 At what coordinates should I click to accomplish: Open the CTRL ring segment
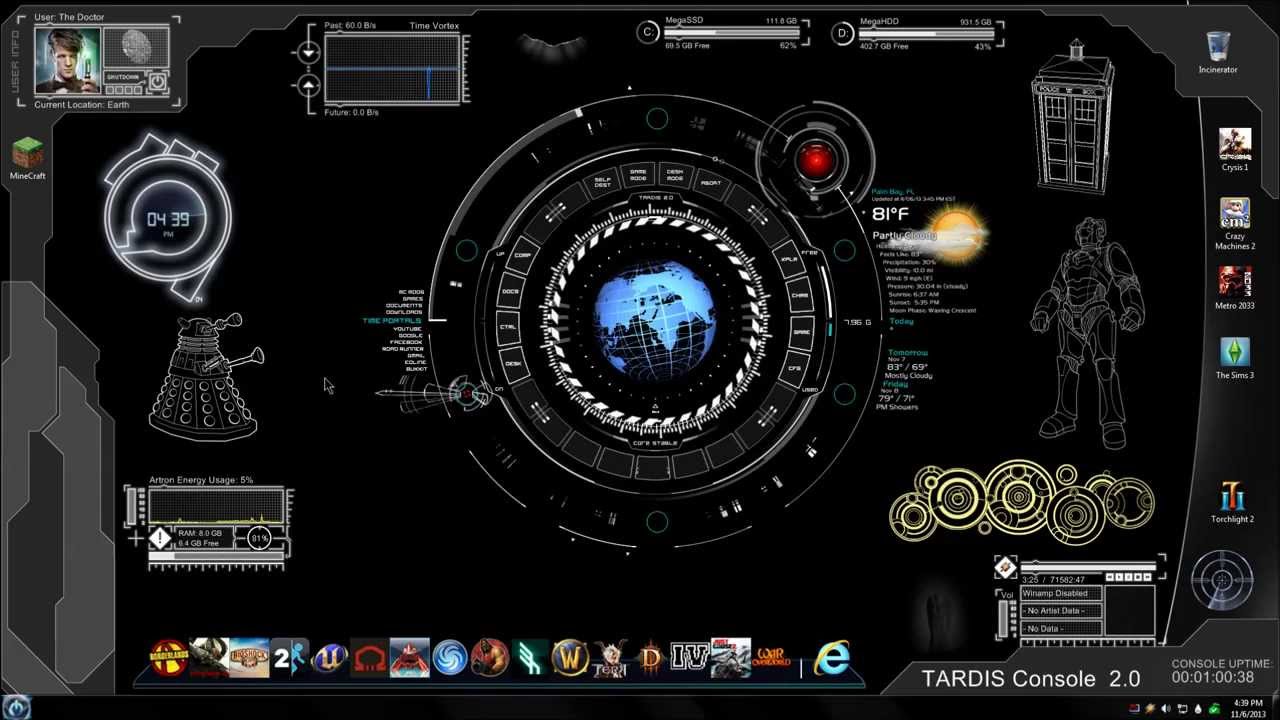click(x=508, y=327)
